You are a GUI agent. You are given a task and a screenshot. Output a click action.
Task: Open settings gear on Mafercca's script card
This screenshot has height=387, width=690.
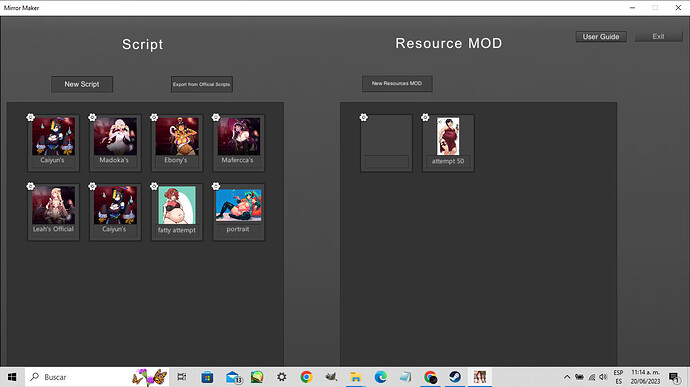click(216, 117)
